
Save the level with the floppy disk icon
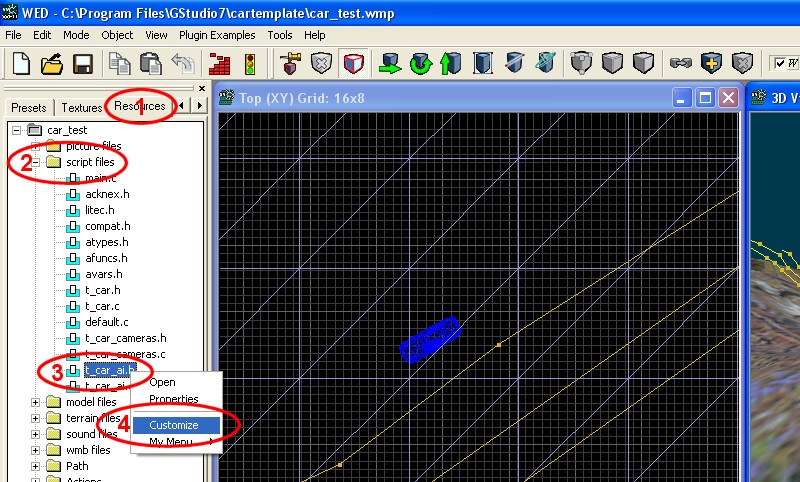pyautogui.click(x=82, y=64)
